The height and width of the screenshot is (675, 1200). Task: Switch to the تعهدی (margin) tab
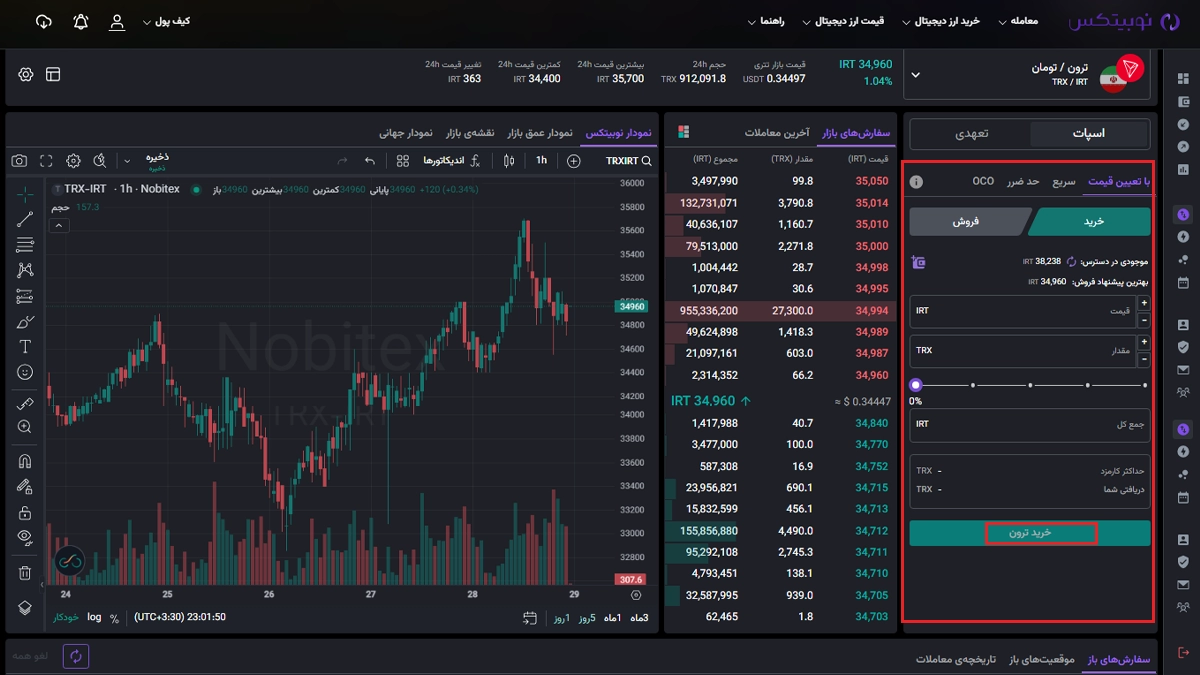[972, 133]
